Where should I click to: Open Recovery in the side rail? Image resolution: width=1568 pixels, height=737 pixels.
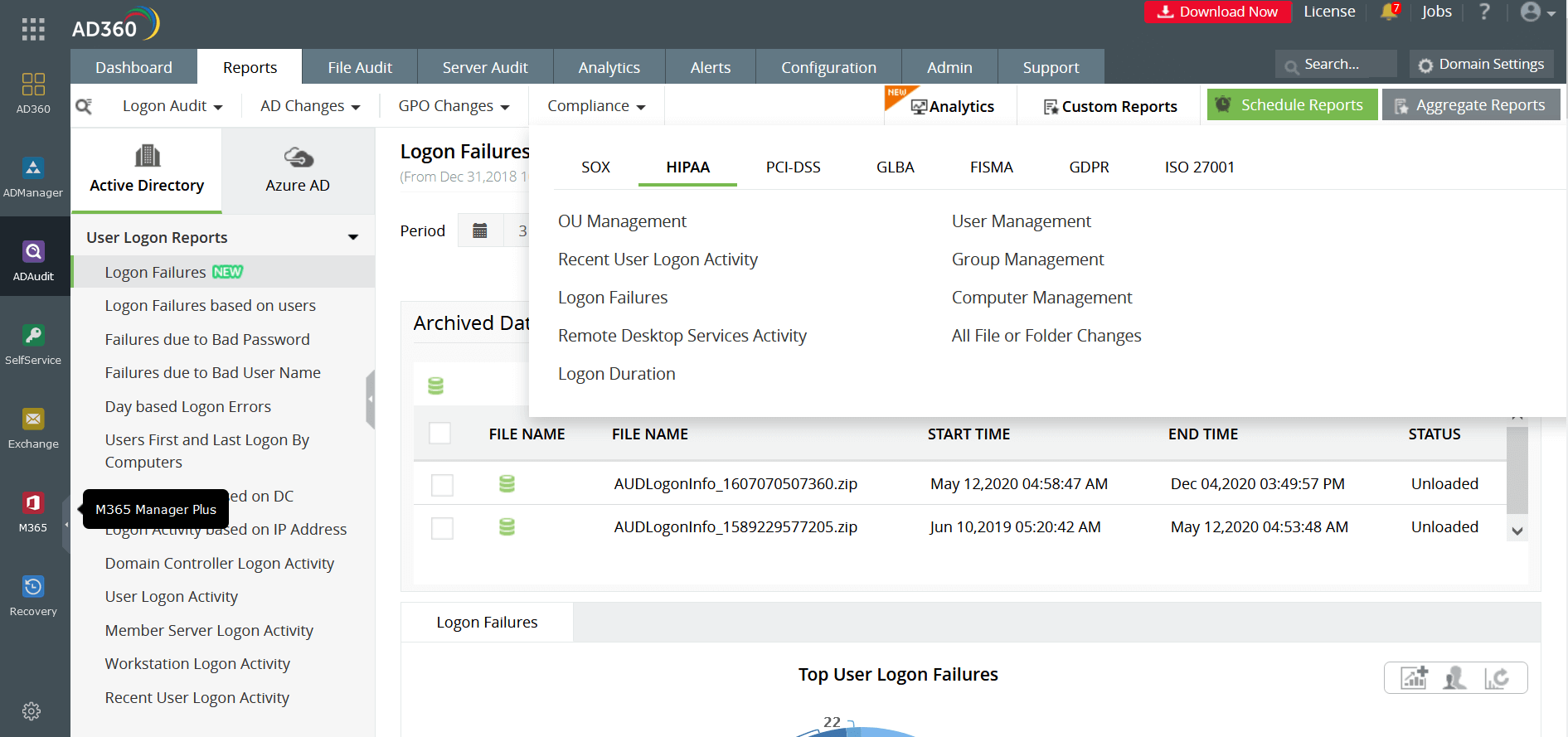(33, 596)
